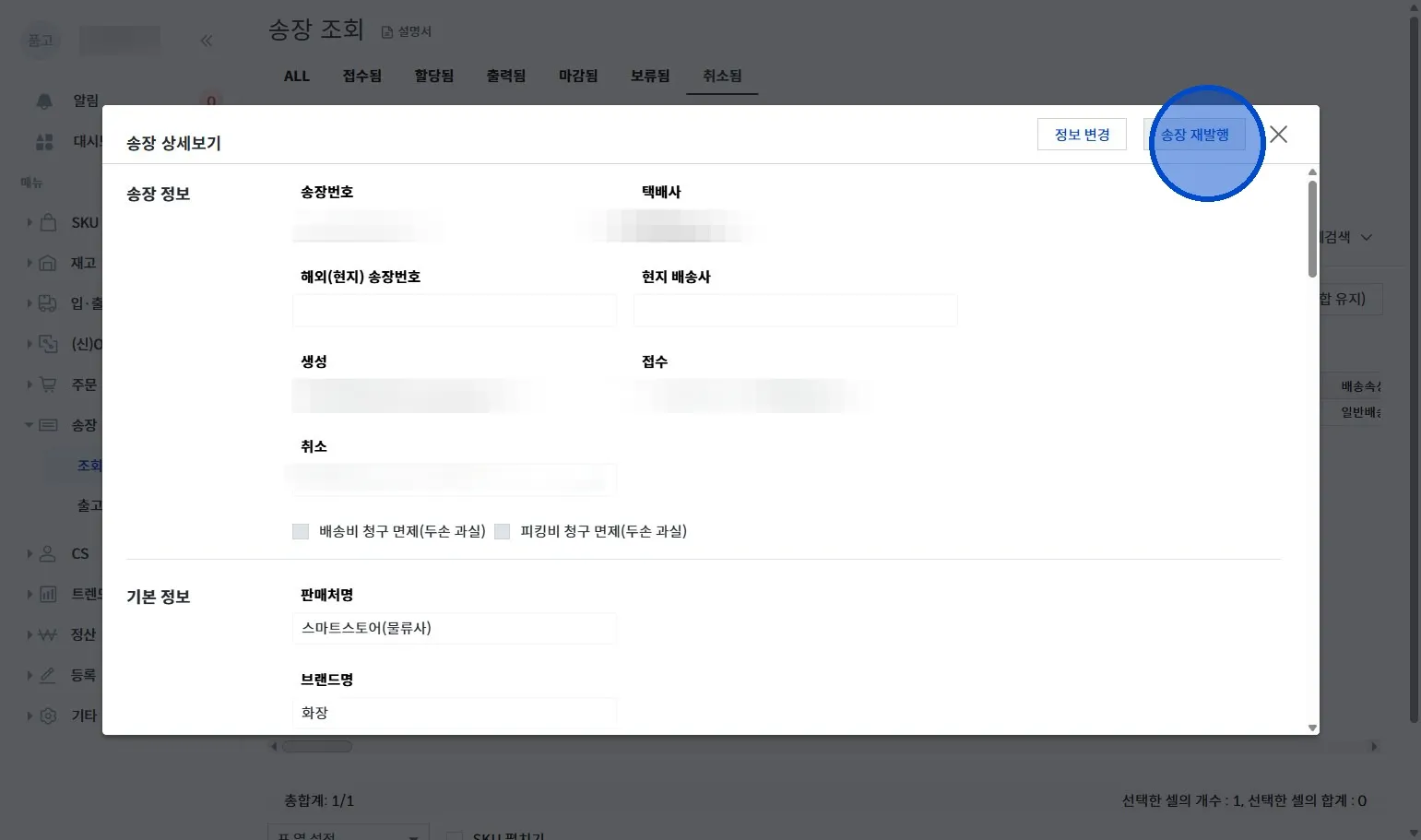1421x840 pixels.
Task: Collapse the sidebar with double chevron icon
Action: (207, 41)
